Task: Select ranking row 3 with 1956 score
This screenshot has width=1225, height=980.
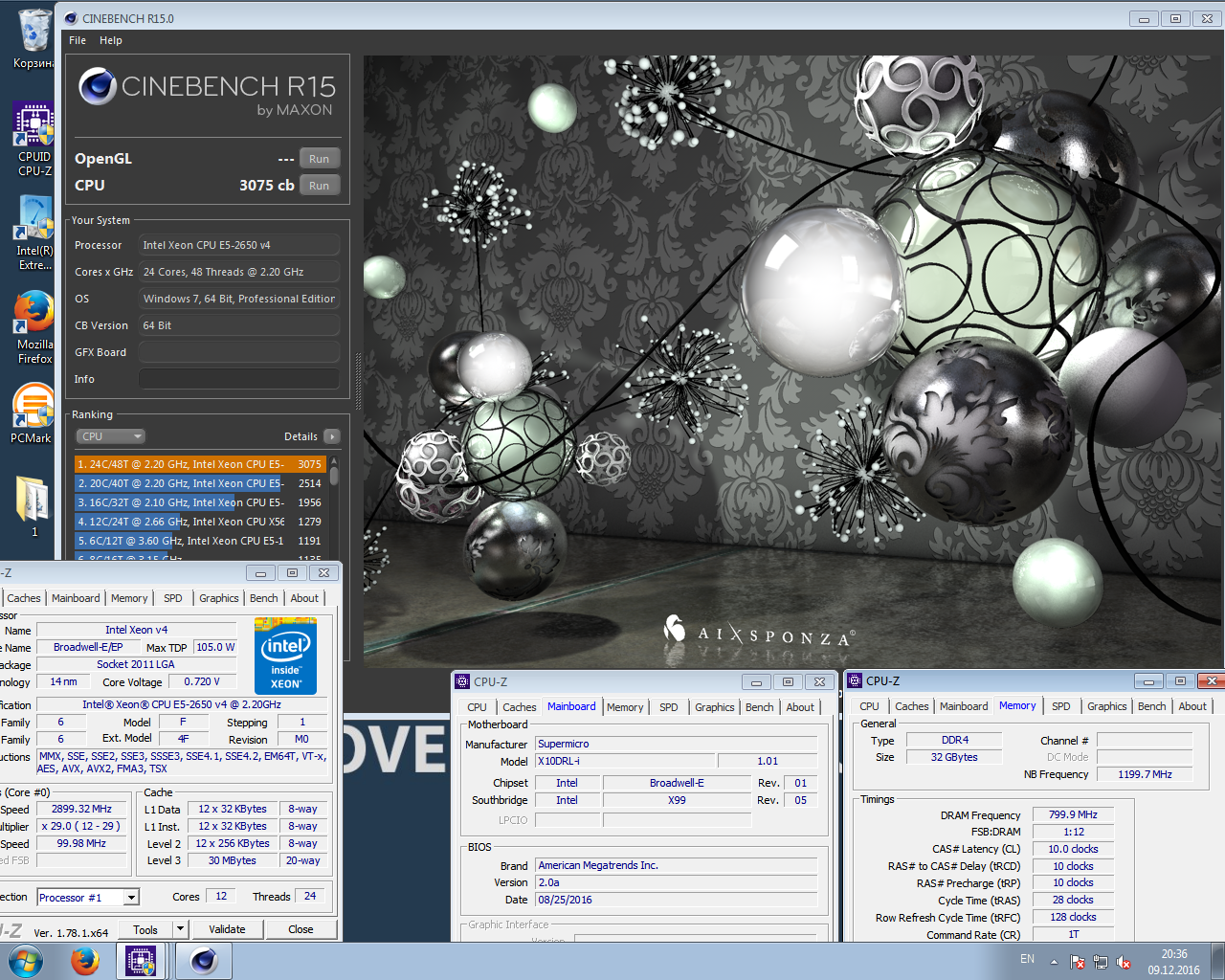Action: [200, 502]
